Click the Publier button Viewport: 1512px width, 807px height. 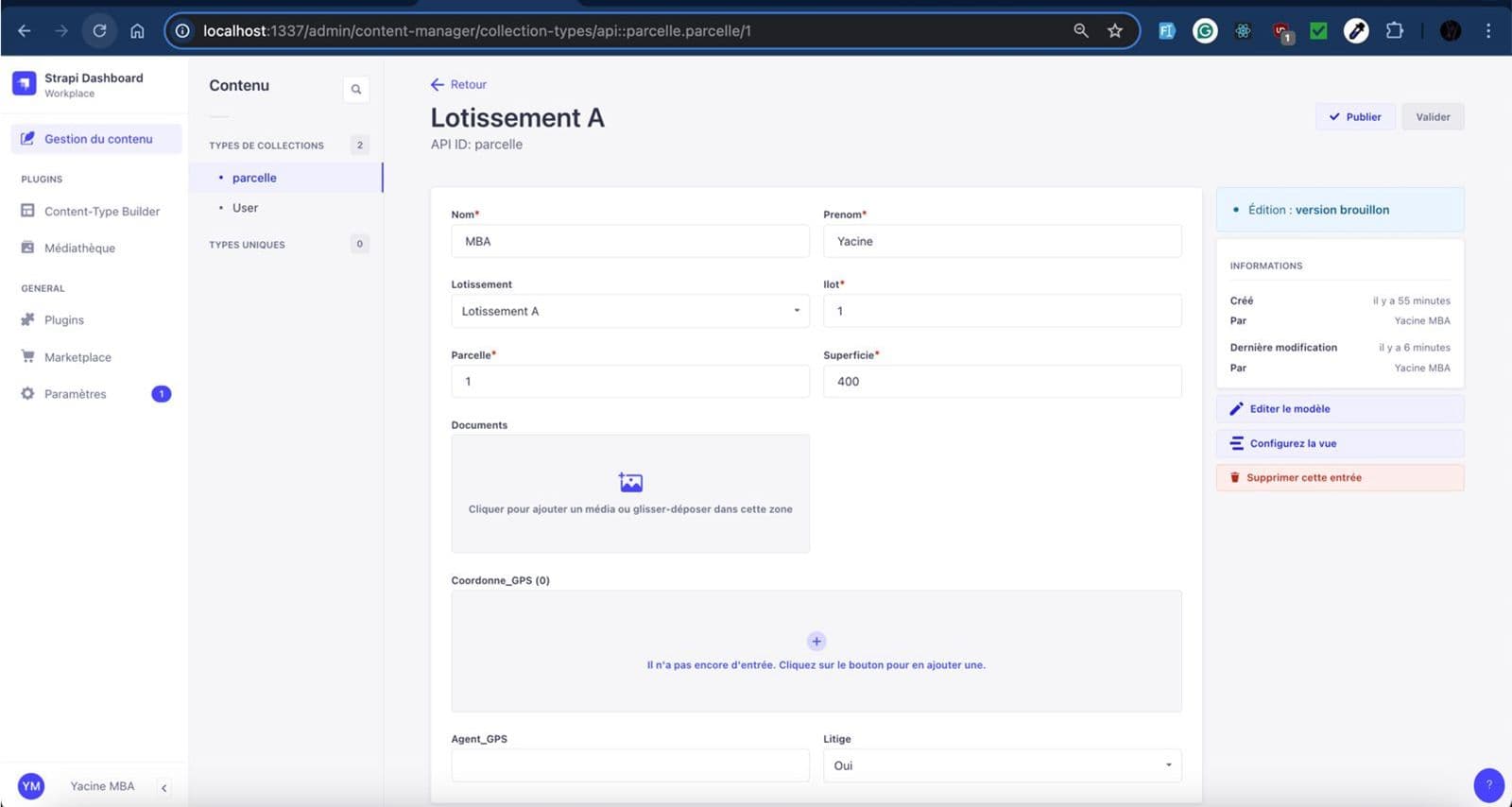click(x=1355, y=117)
